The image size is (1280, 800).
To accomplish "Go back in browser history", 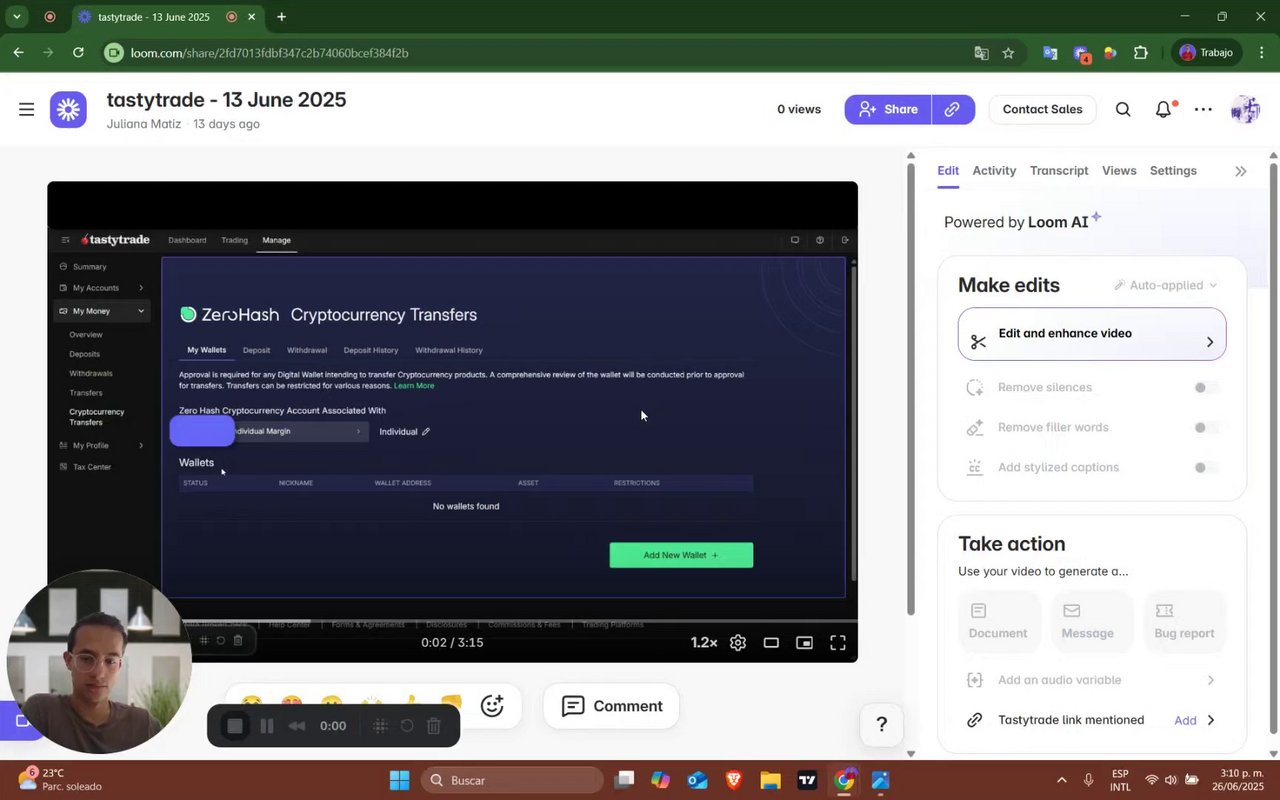I will click(x=18, y=53).
